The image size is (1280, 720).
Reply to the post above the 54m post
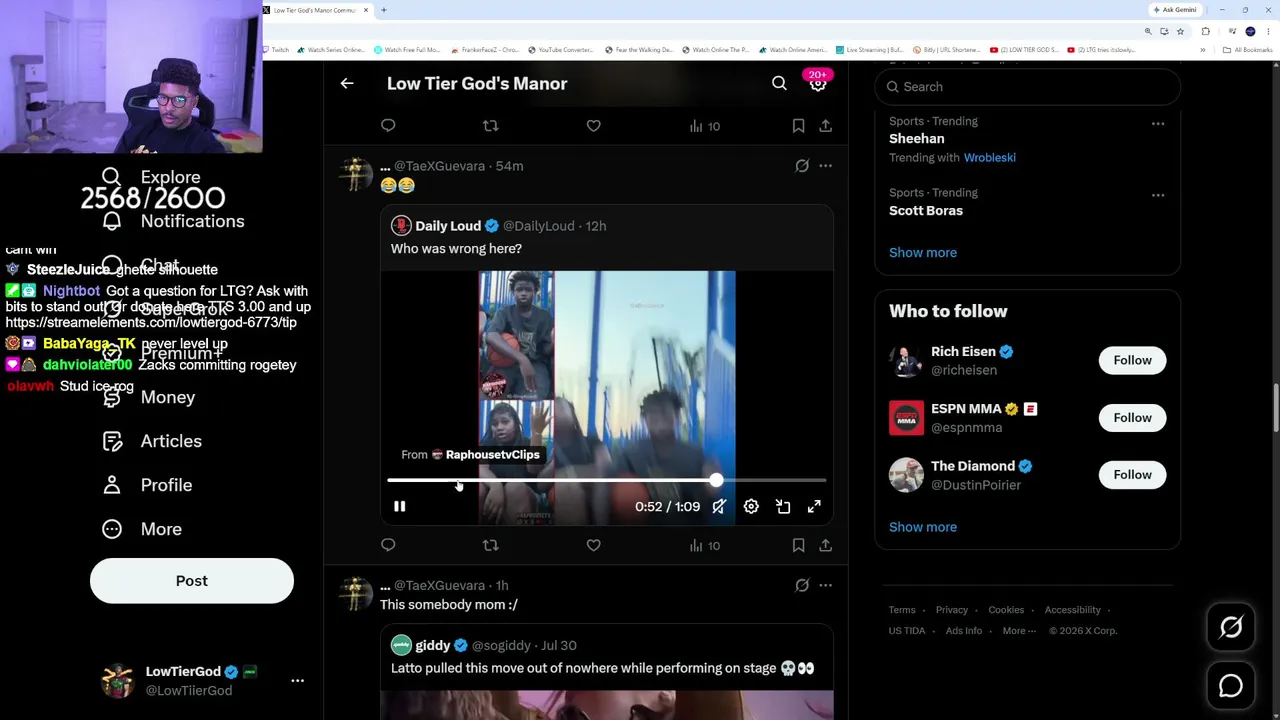(x=388, y=126)
